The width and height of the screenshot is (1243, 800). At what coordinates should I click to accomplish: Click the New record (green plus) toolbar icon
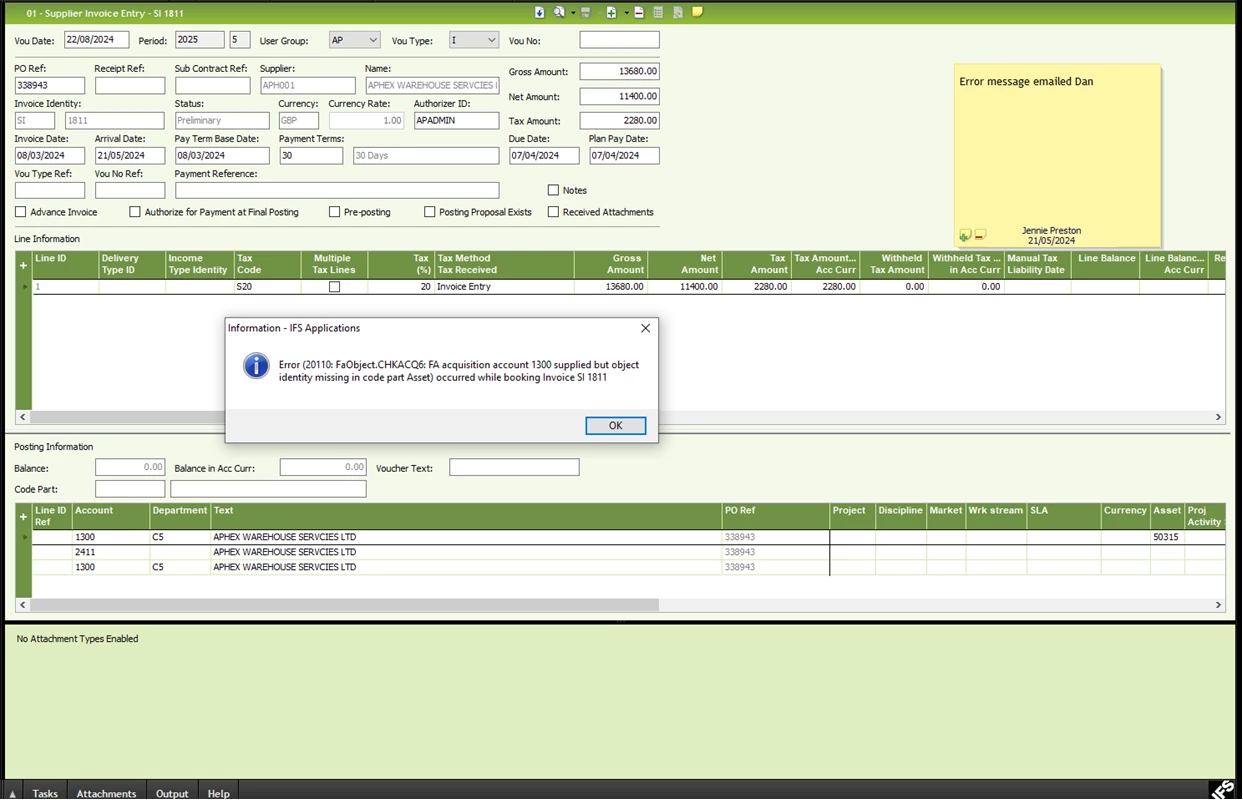(x=611, y=12)
